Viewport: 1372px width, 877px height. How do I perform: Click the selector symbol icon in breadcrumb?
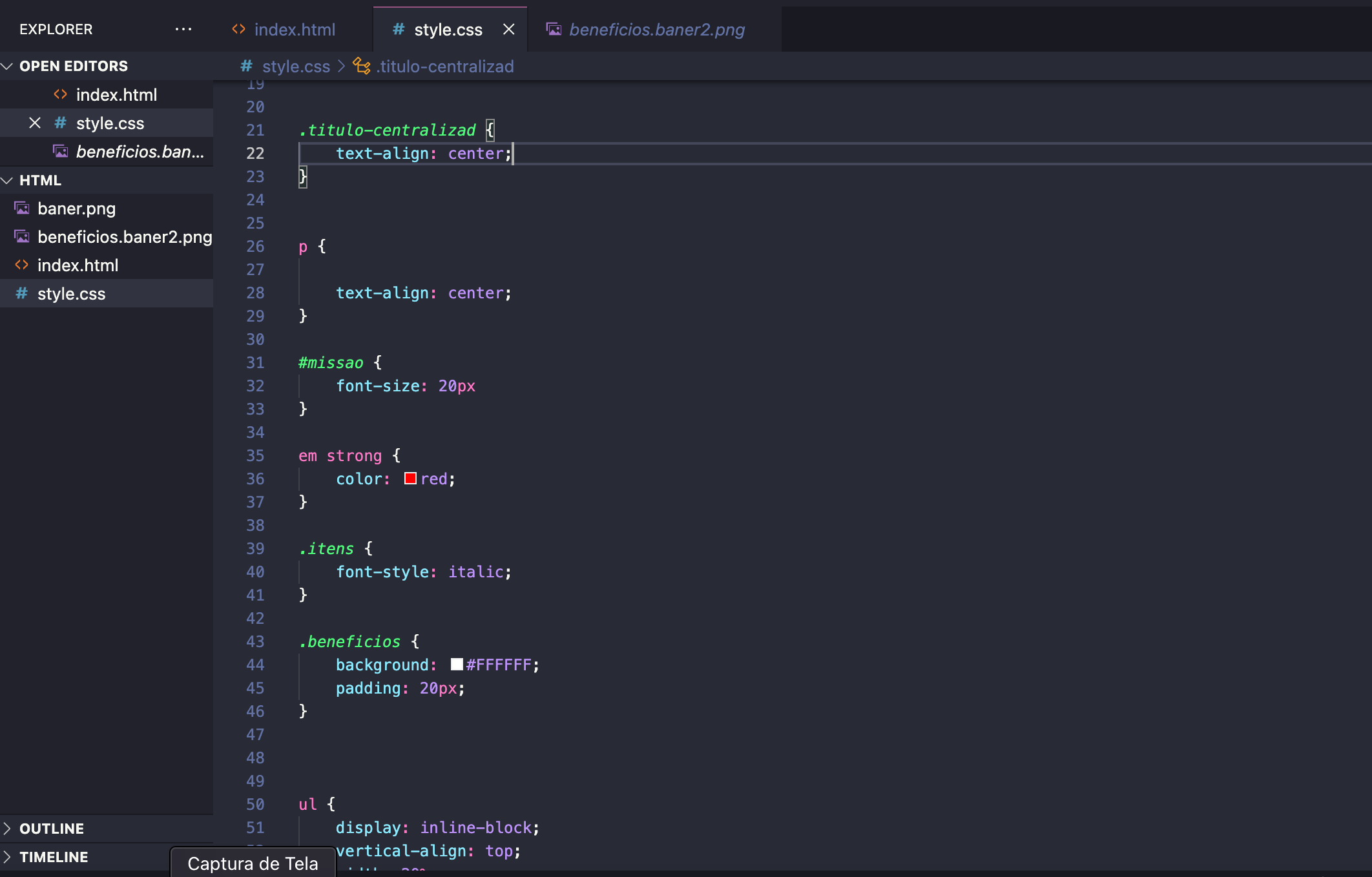[x=362, y=66]
